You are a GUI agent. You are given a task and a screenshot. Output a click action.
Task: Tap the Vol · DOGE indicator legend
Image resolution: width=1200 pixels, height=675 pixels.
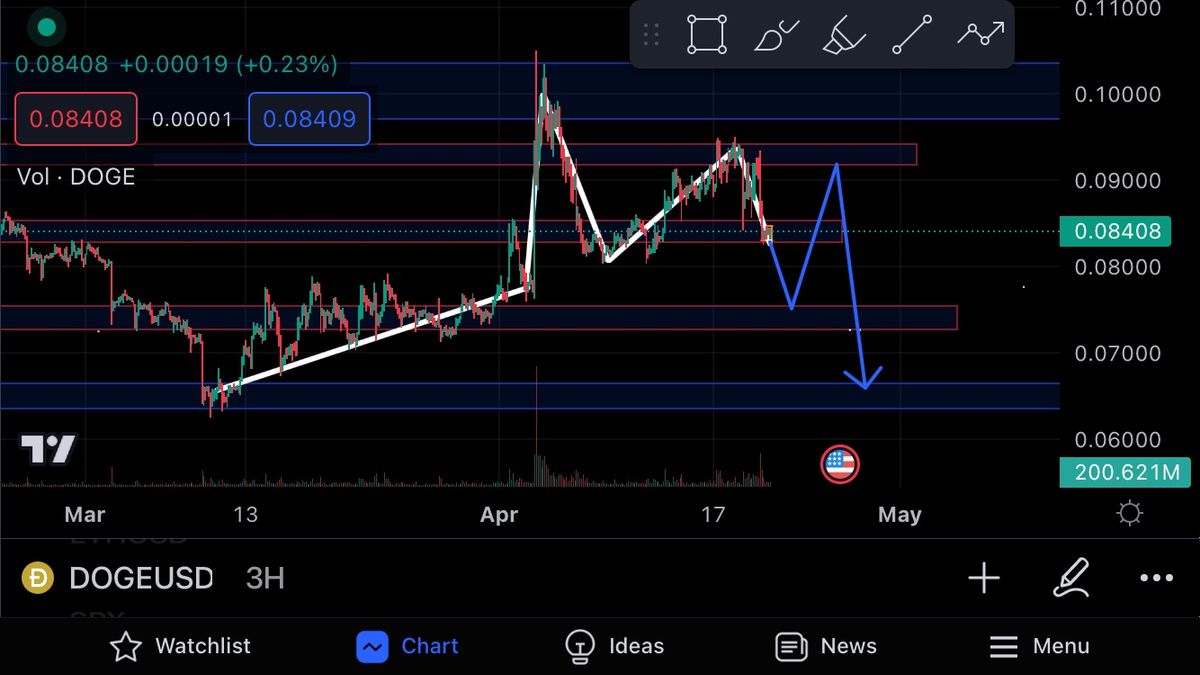(76, 177)
